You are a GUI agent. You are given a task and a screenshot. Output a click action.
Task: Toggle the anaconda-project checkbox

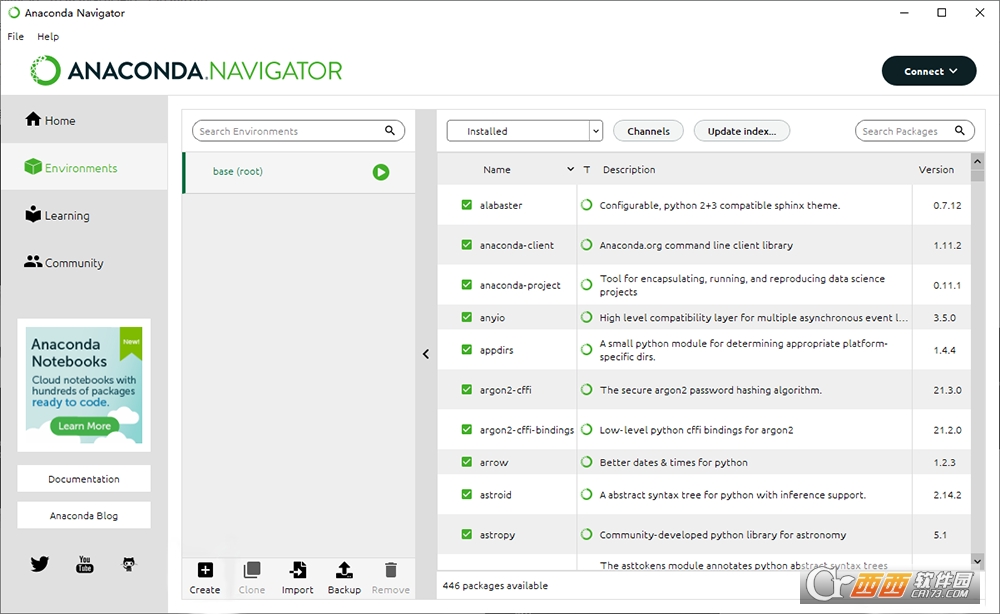(x=467, y=284)
